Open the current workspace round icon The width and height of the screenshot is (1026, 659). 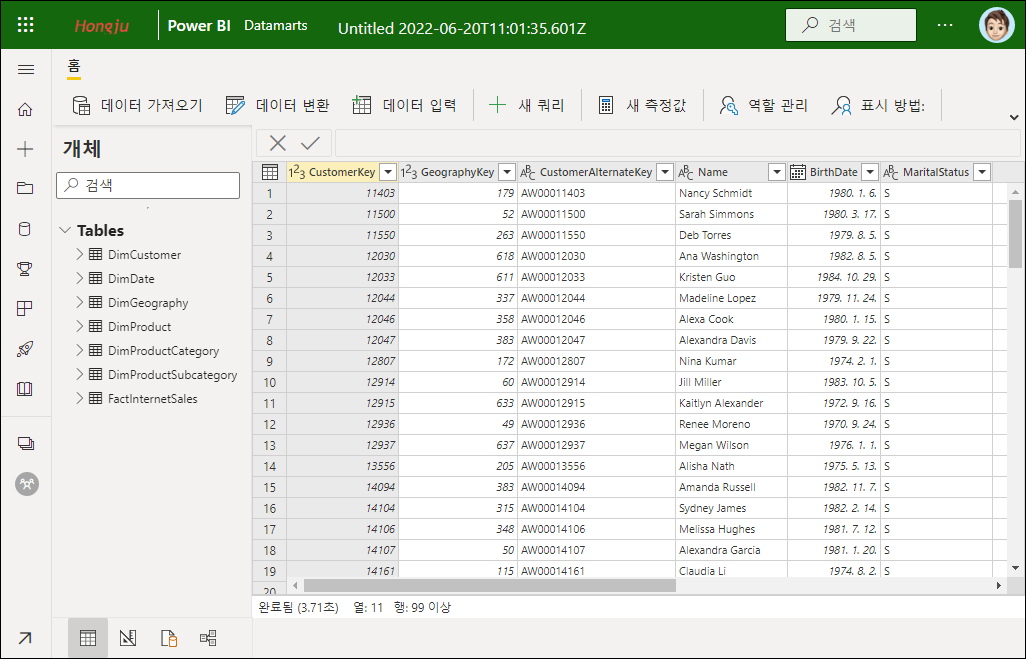pos(27,484)
